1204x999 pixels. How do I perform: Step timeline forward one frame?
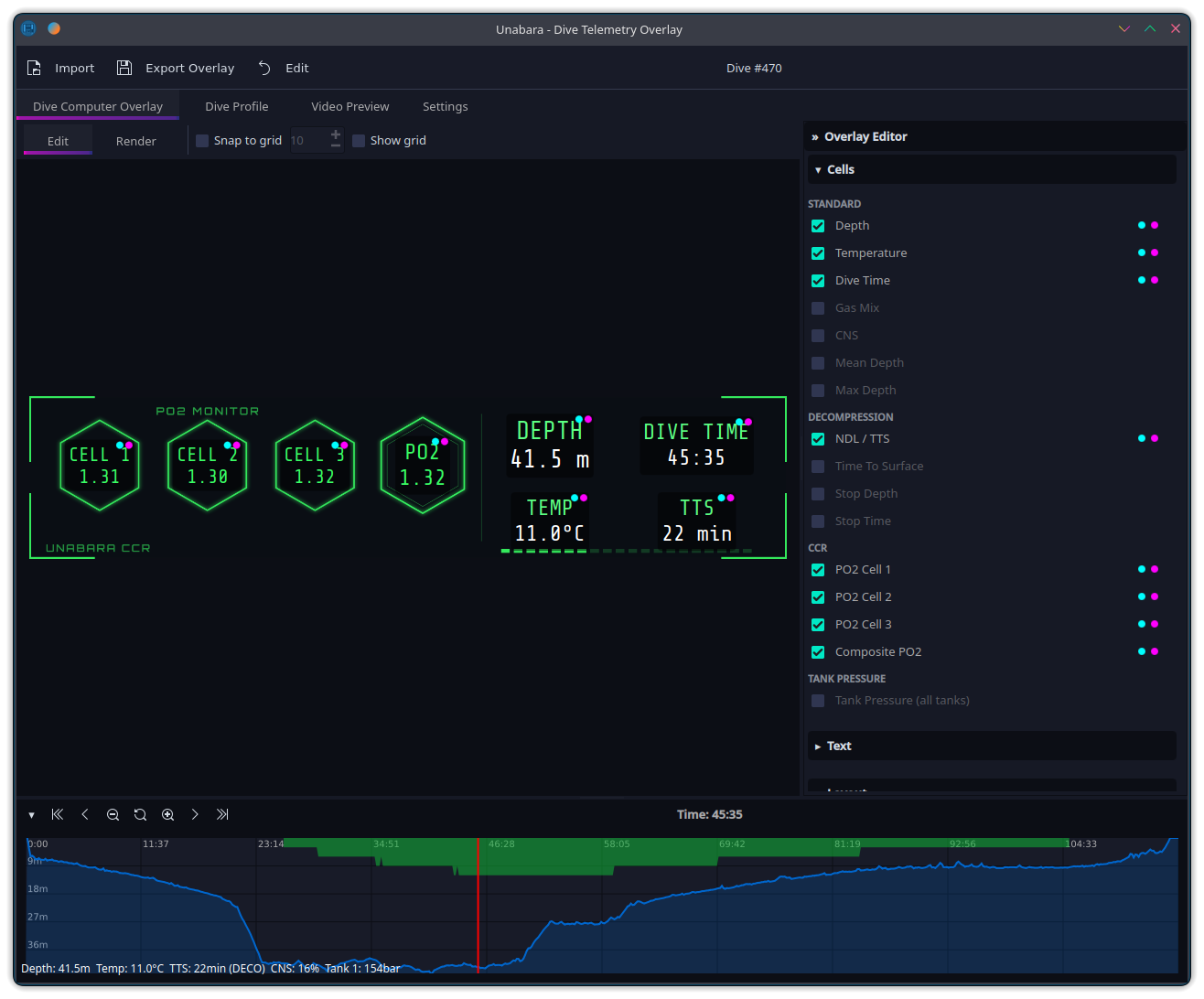point(195,814)
